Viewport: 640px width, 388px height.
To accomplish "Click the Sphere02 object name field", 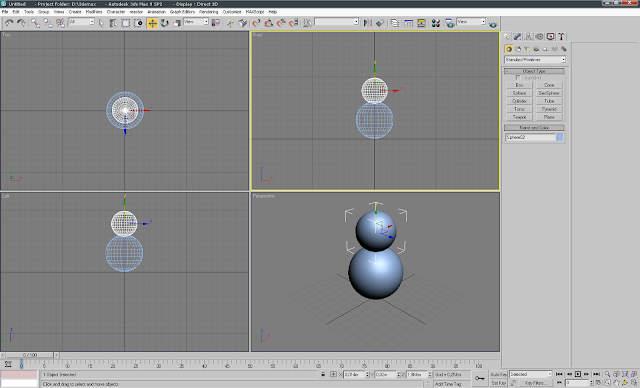I will [x=530, y=137].
